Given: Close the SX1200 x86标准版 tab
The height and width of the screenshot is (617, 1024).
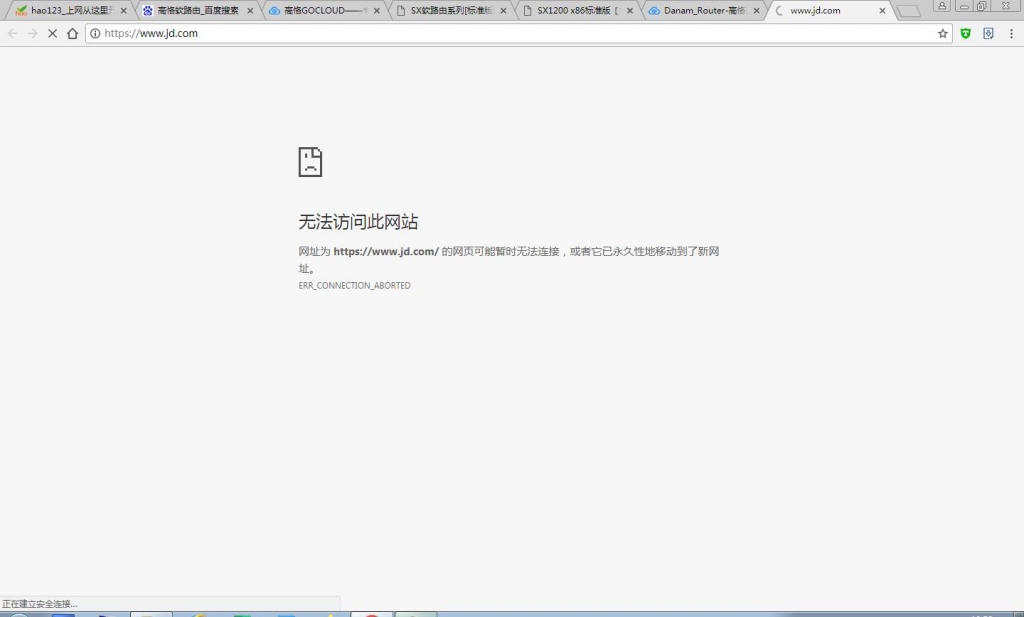Looking at the screenshot, I should (x=630, y=10).
